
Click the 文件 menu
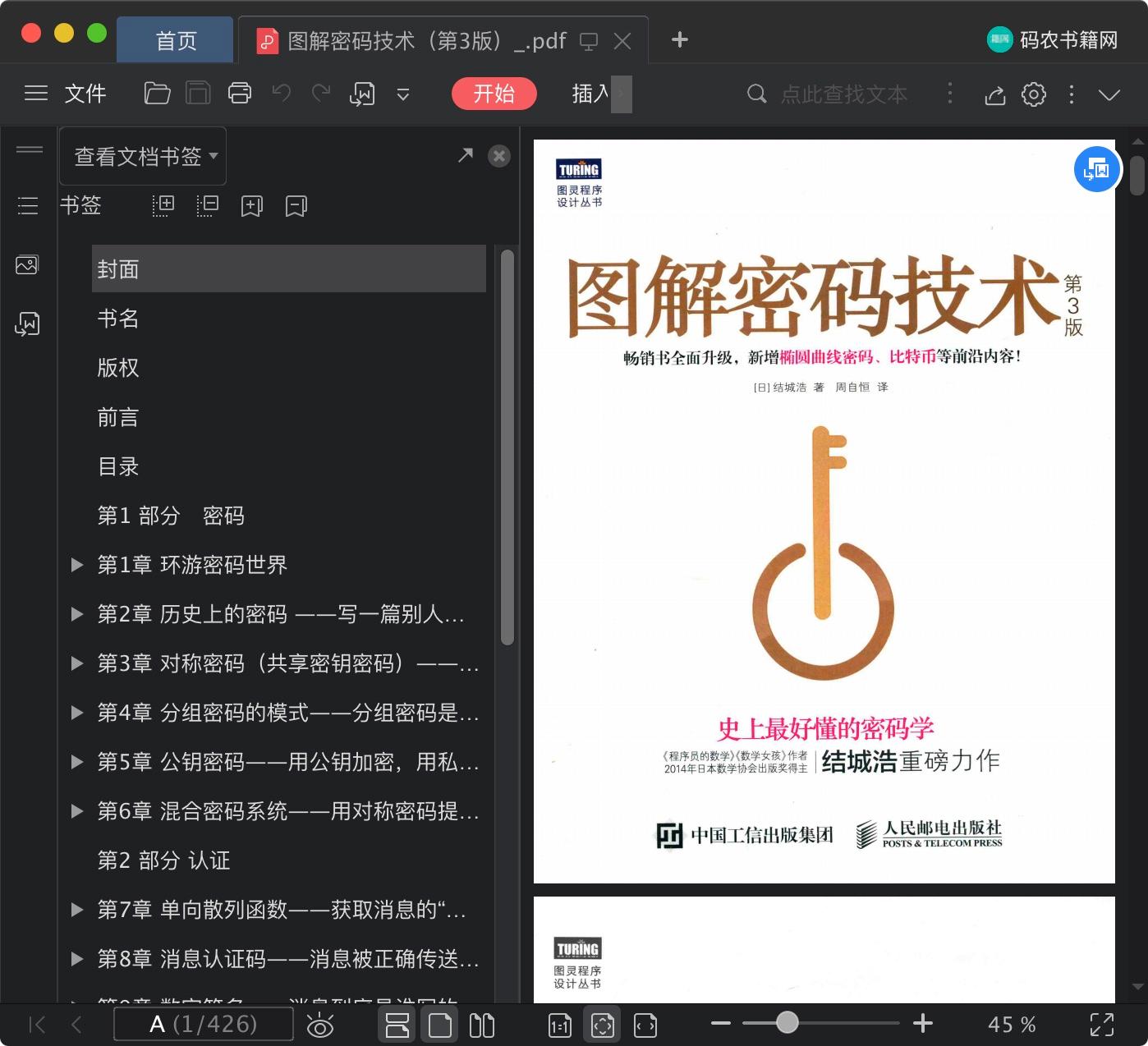[x=85, y=94]
